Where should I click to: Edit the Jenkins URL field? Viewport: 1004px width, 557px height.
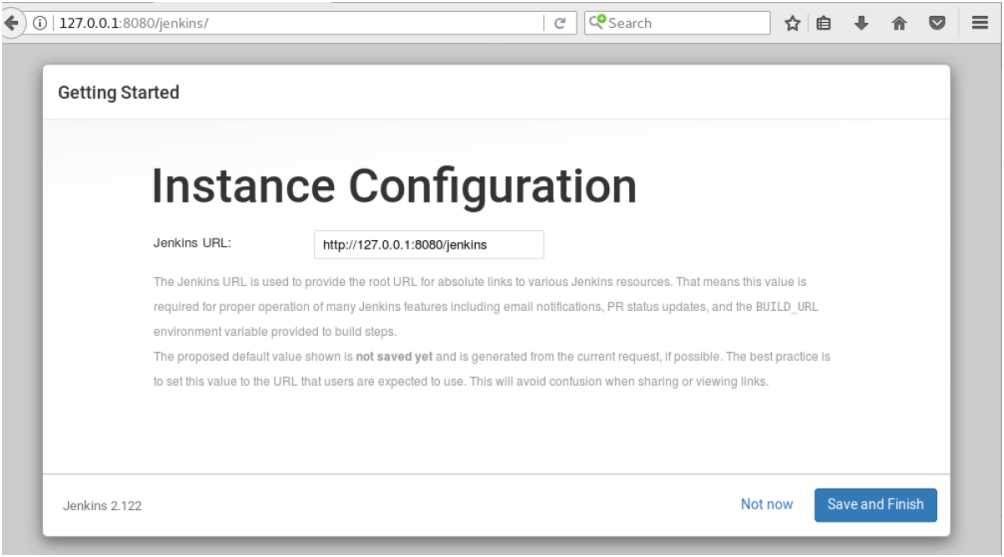pyautogui.click(x=429, y=245)
